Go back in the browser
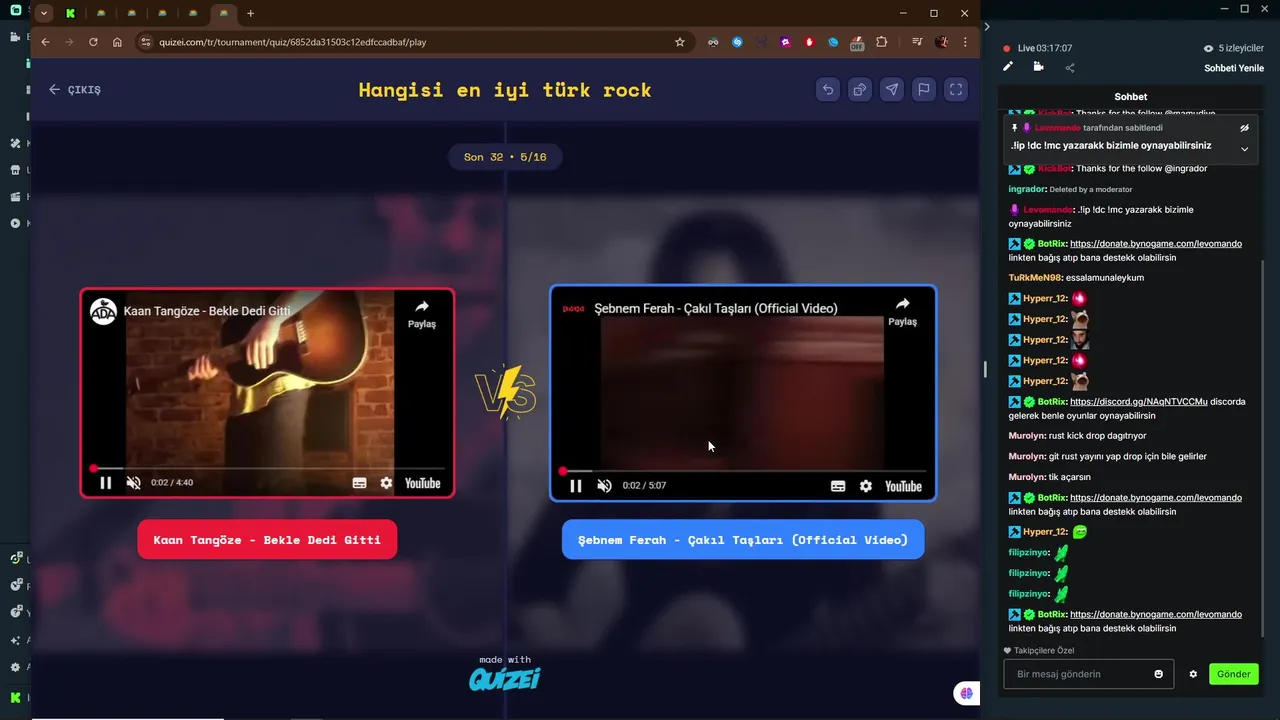Screen dimensions: 1280x720 45,42
